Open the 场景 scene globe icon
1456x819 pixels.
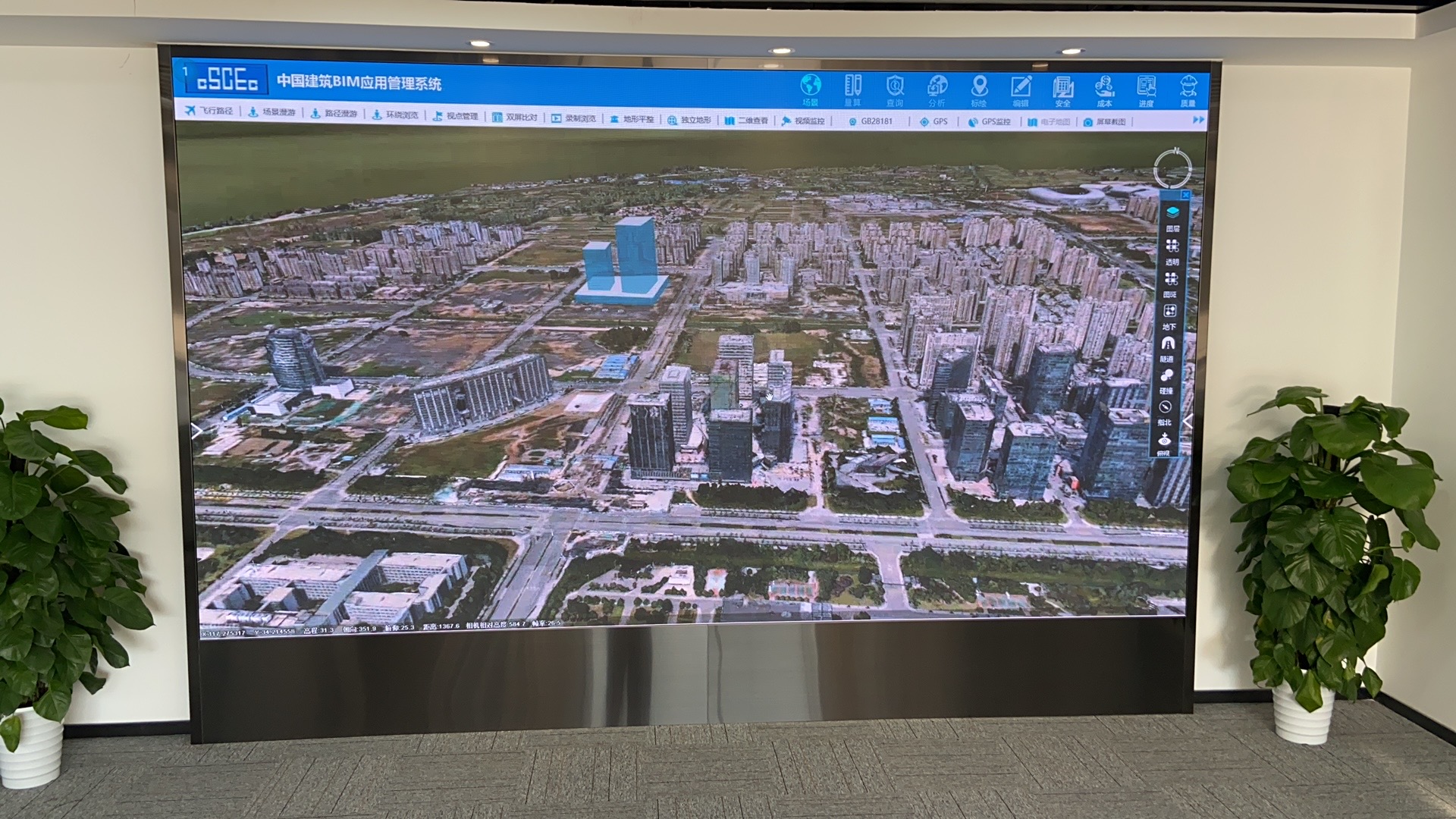(811, 85)
